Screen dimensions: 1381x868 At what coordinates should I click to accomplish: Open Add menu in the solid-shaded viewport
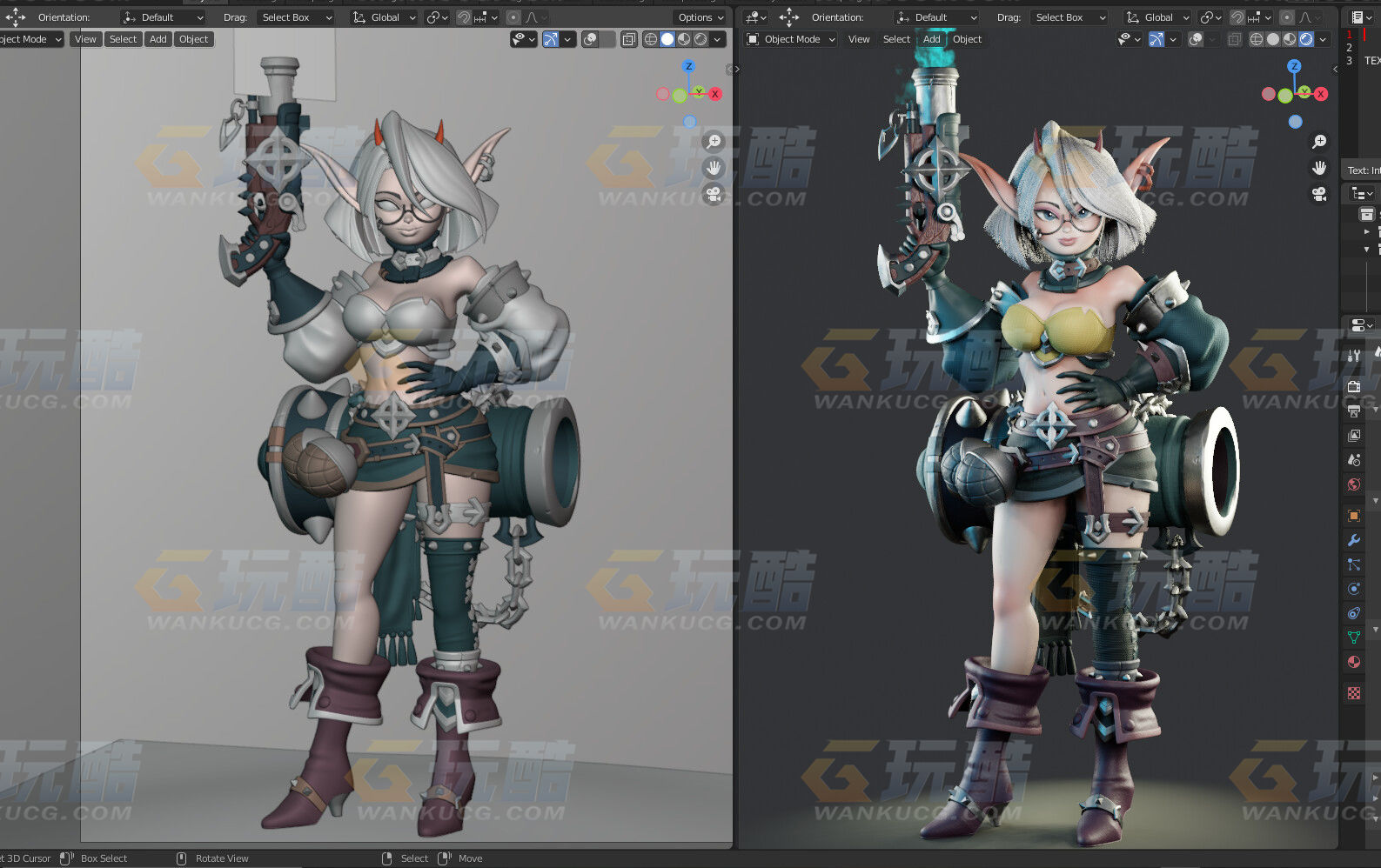pyautogui.click(x=158, y=39)
